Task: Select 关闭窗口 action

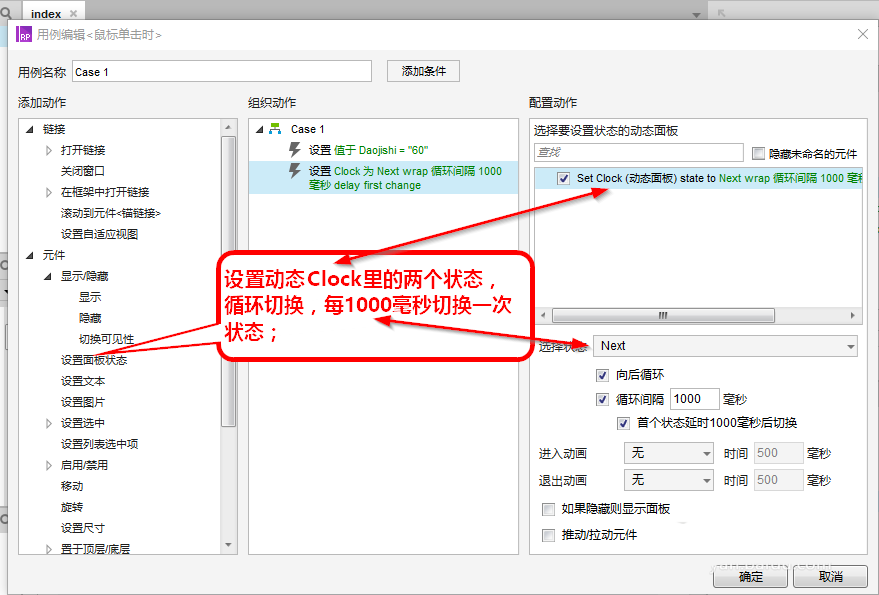Action: [83, 171]
